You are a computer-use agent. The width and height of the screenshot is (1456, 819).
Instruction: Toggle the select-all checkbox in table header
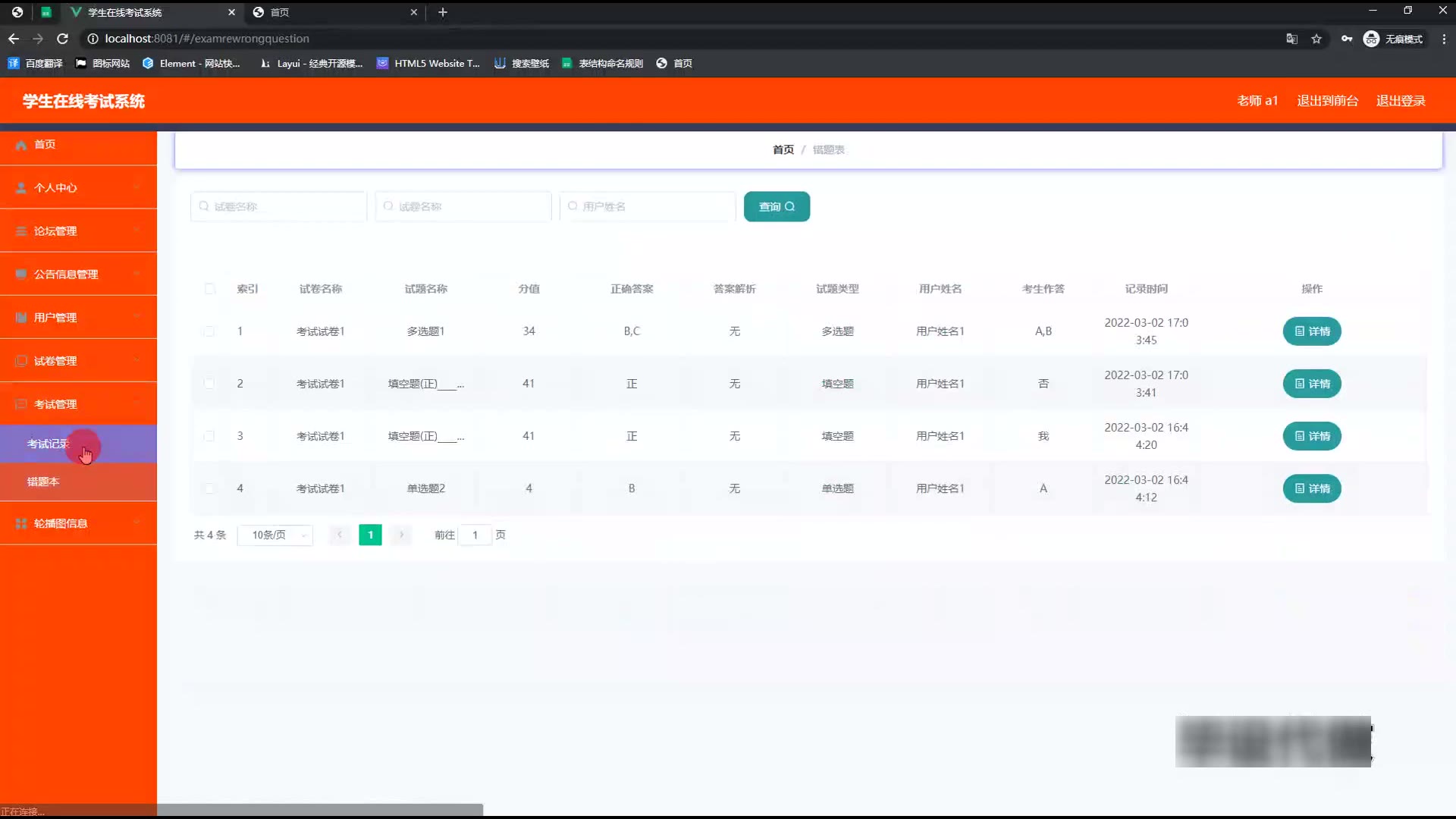[210, 289]
